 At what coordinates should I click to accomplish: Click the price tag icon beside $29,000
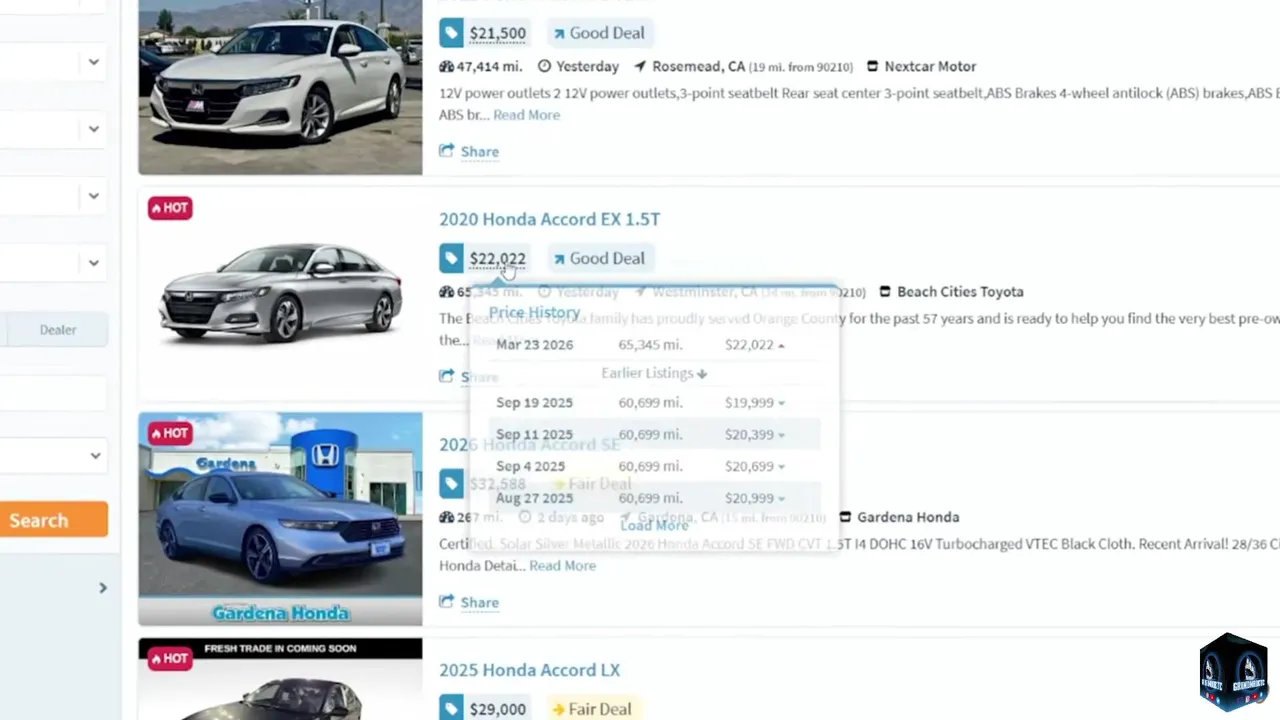click(451, 709)
